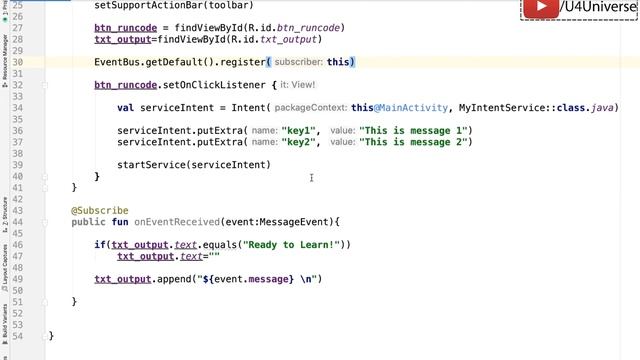Click the @Subscribe annotation
Image resolution: width=640 pixels, height=360 pixels.
point(100,211)
